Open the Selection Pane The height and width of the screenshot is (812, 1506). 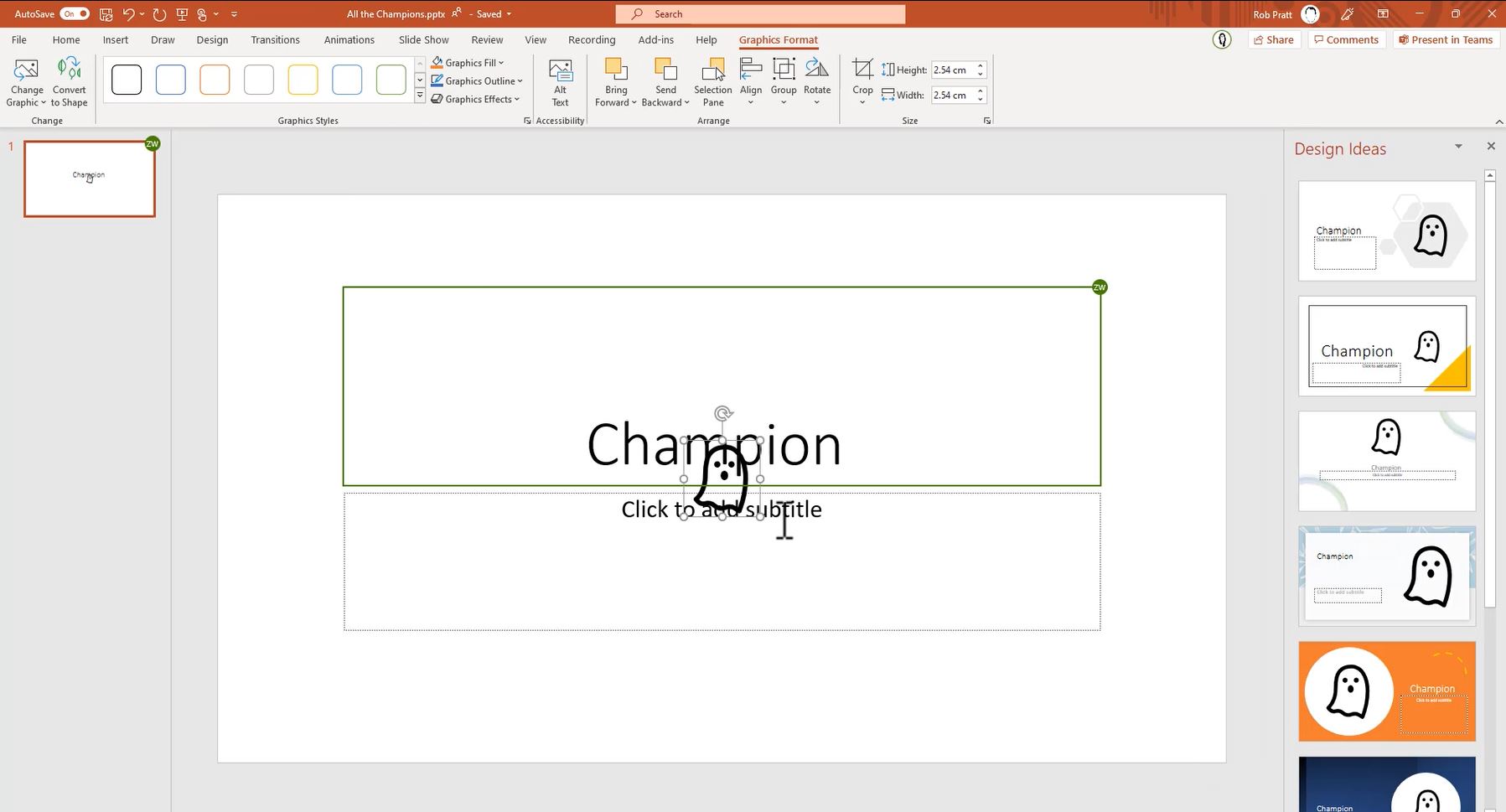(x=712, y=72)
